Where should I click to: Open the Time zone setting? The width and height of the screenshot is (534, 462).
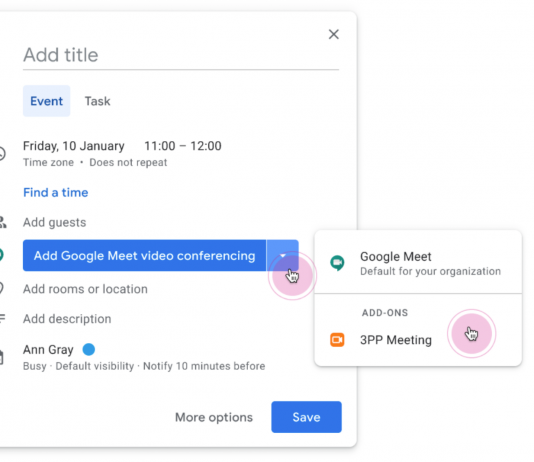tap(48, 162)
